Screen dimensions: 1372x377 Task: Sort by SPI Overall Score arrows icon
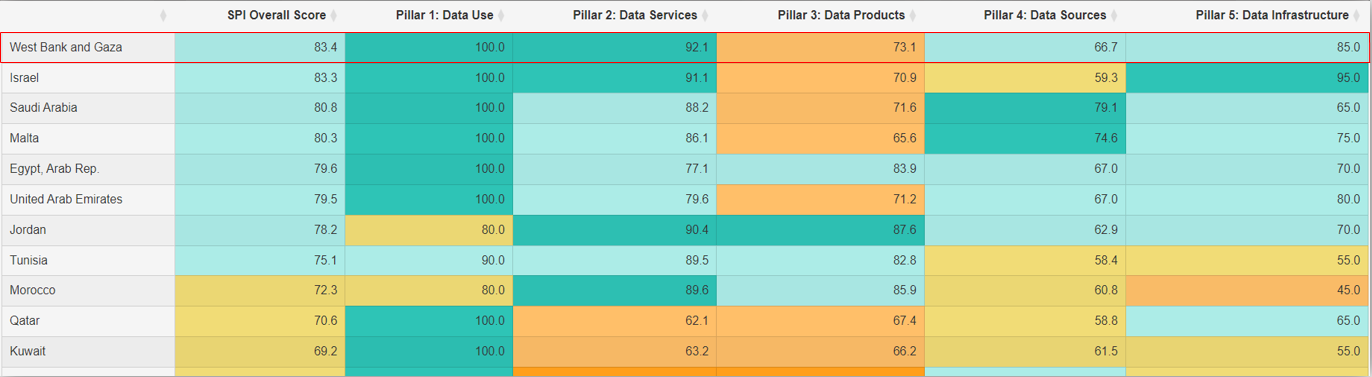tap(335, 16)
